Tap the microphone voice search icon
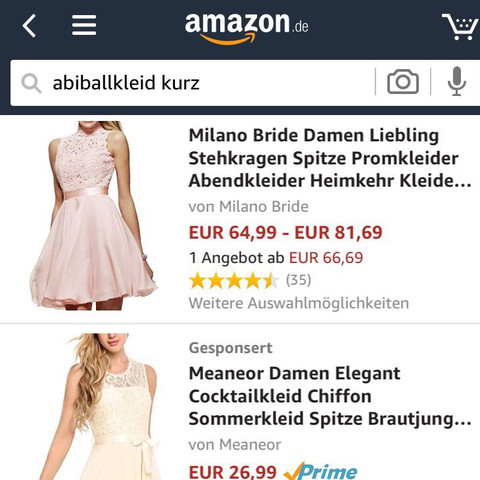This screenshot has width=480, height=480. 456,81
